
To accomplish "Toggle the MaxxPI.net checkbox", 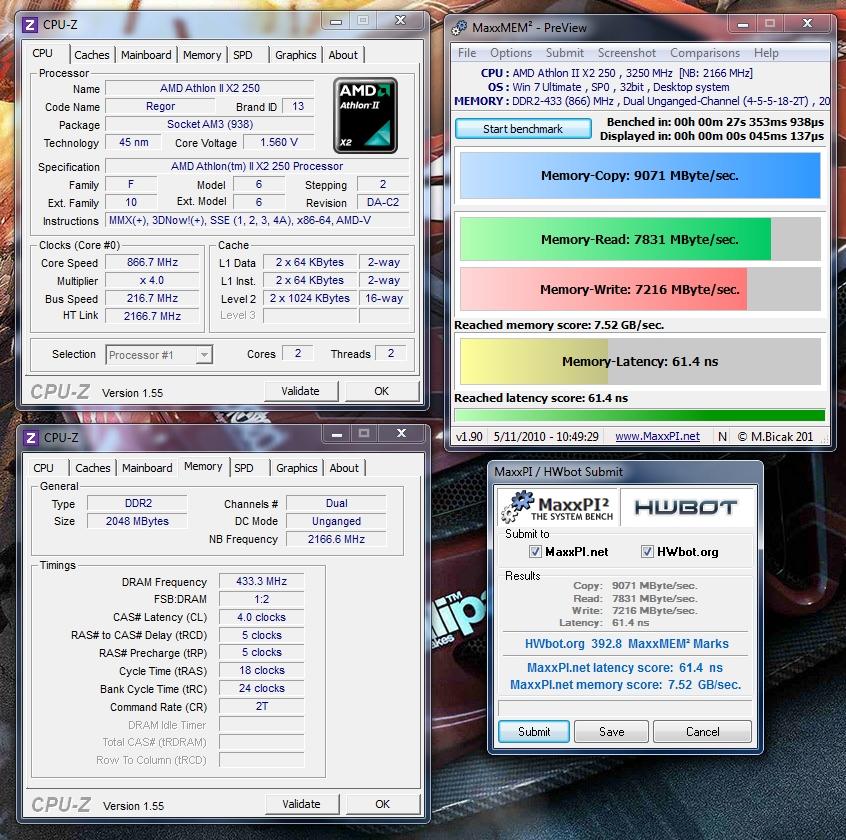I will [x=535, y=551].
